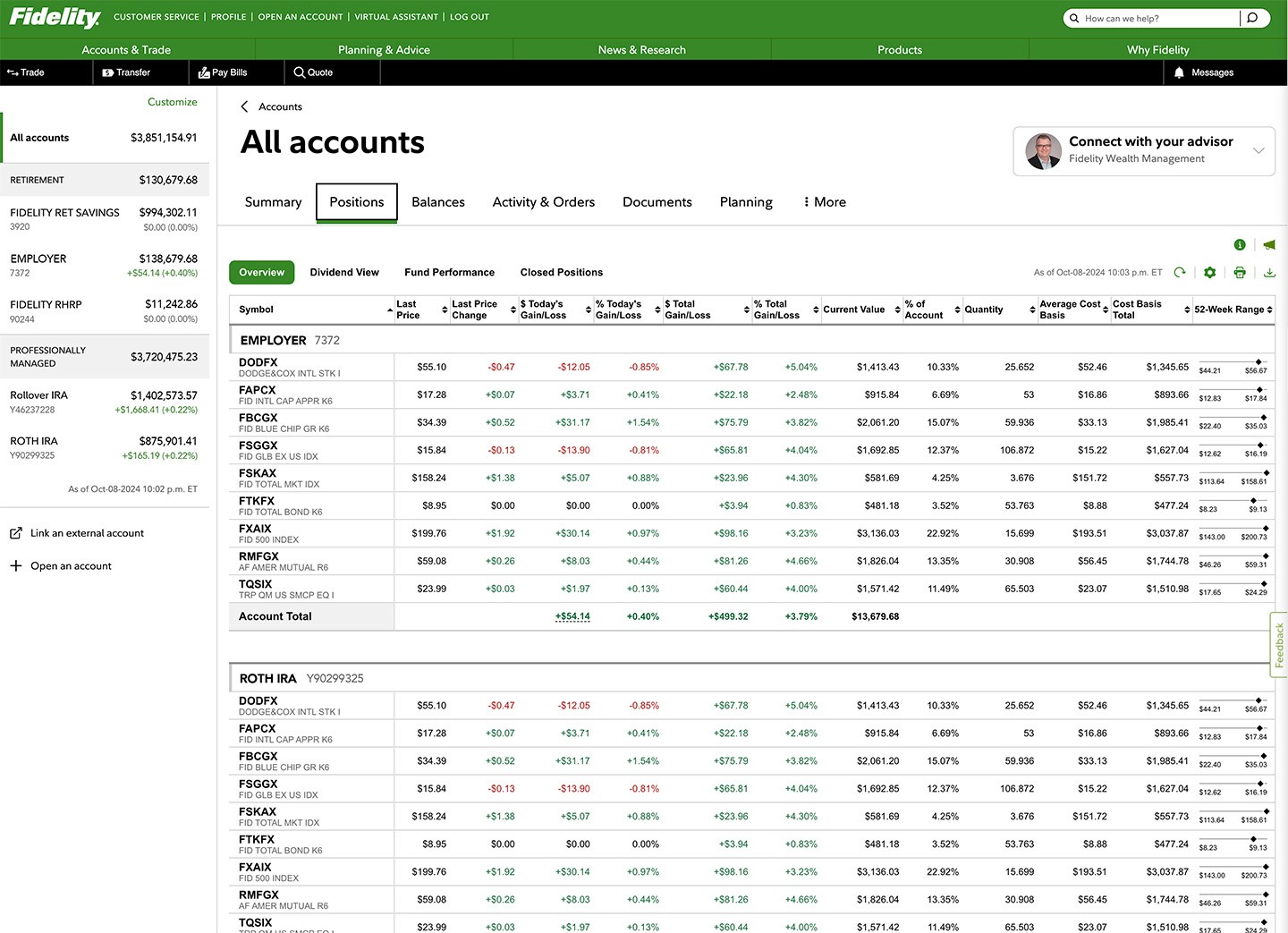Click DODFX 52-week range bar in EMPLOYER
1288x933 pixels.
tap(1233, 362)
